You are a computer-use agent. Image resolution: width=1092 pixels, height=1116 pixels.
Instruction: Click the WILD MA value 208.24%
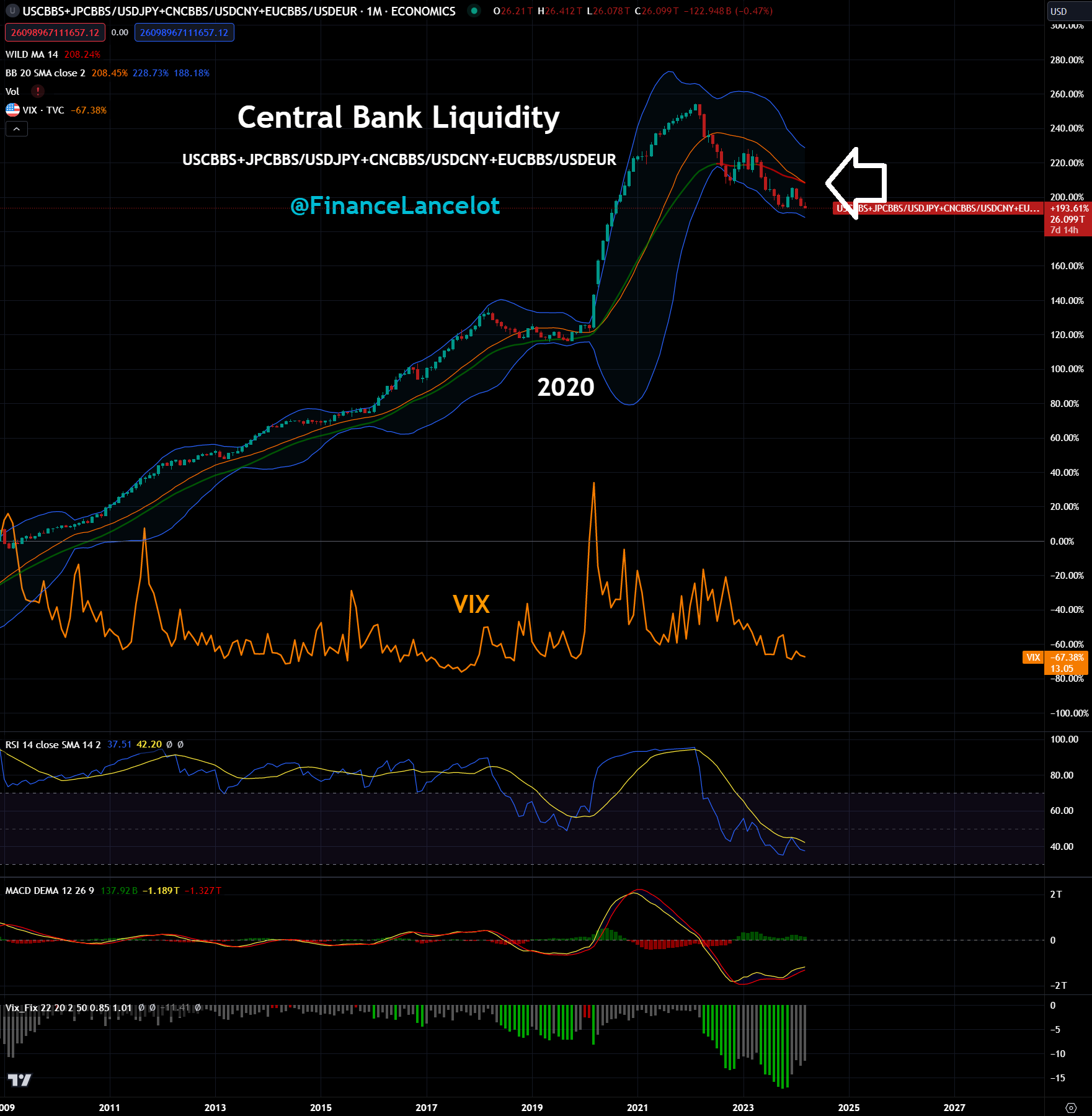click(82, 55)
